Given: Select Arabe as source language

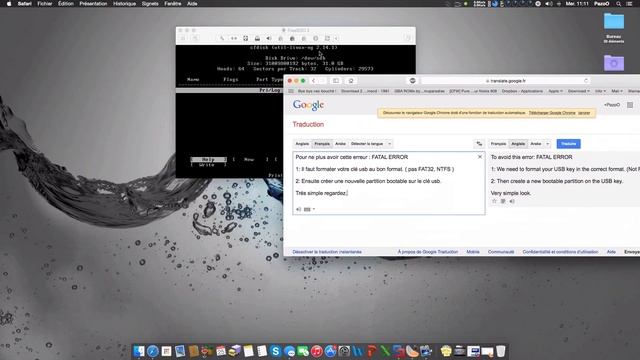Looking at the screenshot, I should click(340, 144).
